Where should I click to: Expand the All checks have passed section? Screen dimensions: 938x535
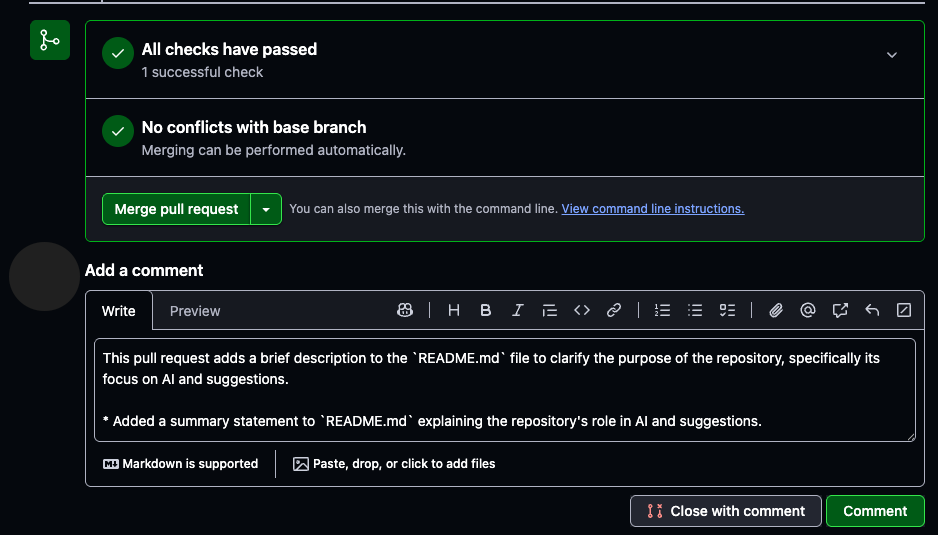point(891,55)
